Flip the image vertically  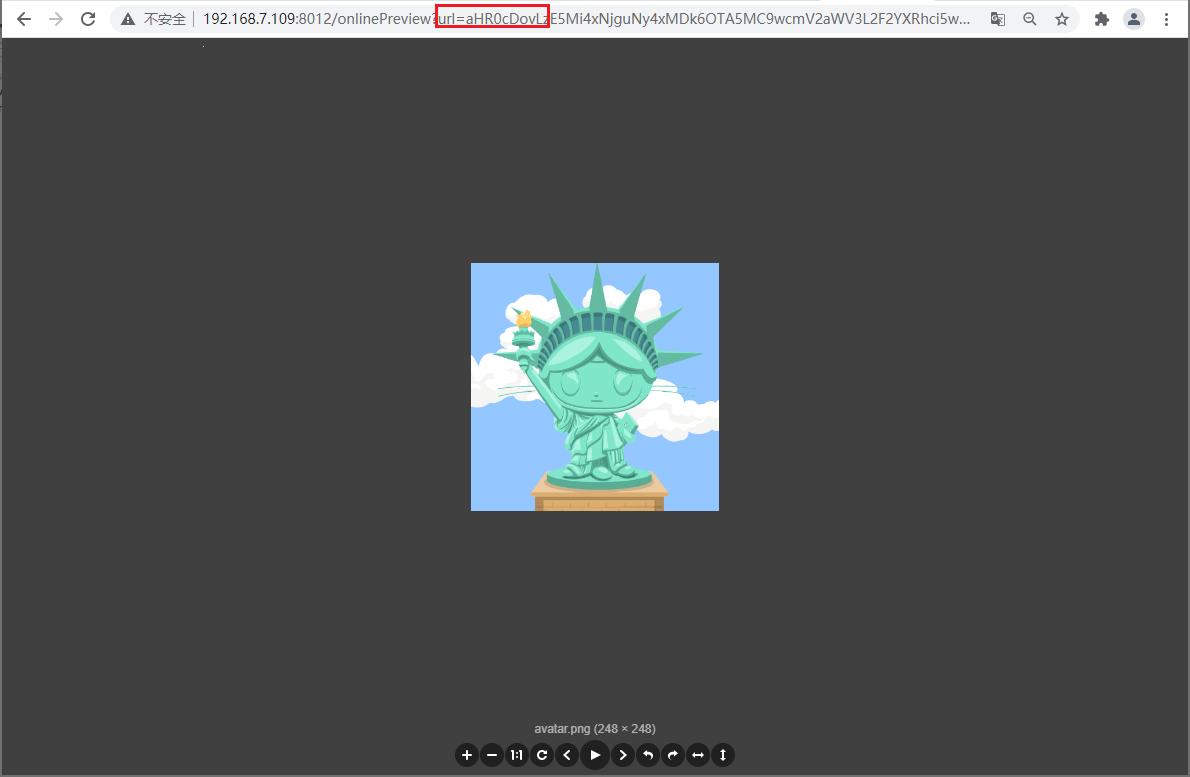(x=723, y=755)
